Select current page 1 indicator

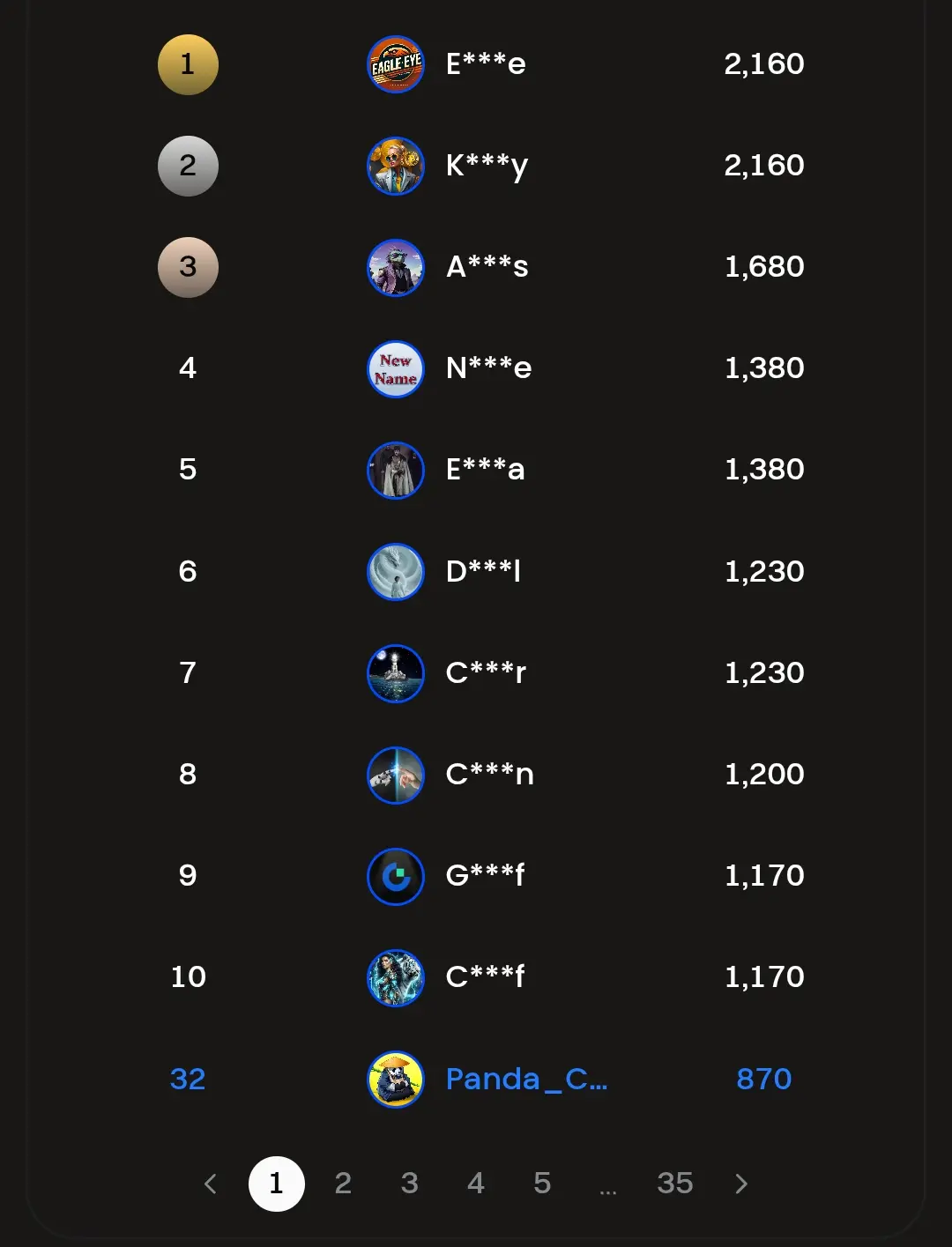[277, 1184]
